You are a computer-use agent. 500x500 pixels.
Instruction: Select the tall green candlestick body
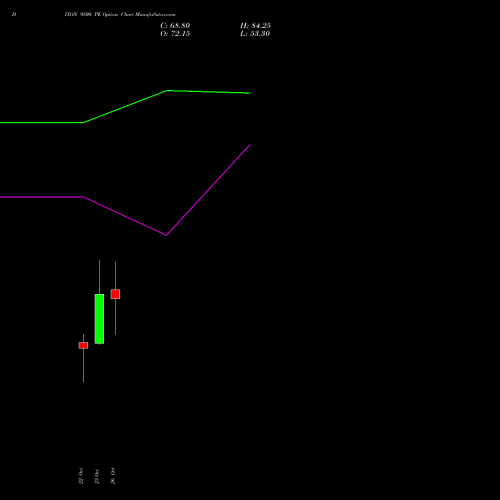(x=99, y=319)
